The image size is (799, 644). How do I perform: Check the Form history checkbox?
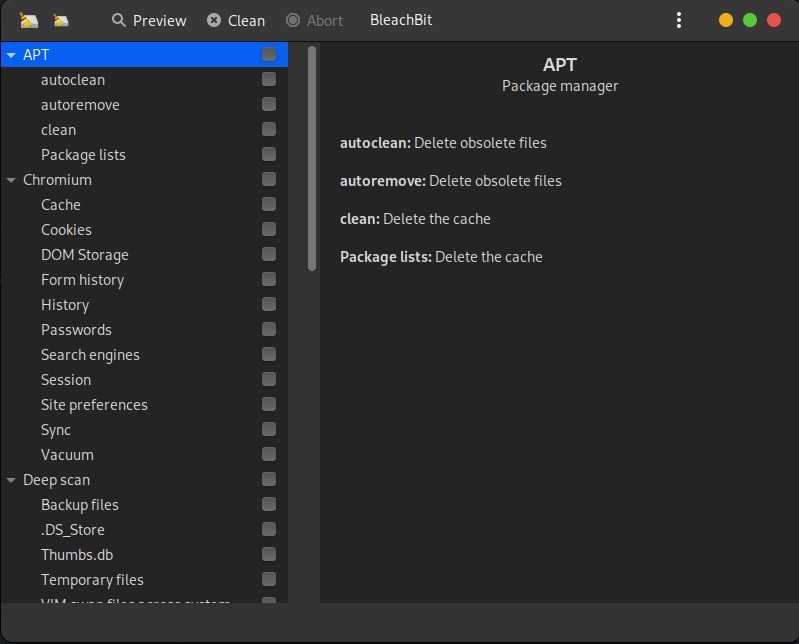coord(269,279)
